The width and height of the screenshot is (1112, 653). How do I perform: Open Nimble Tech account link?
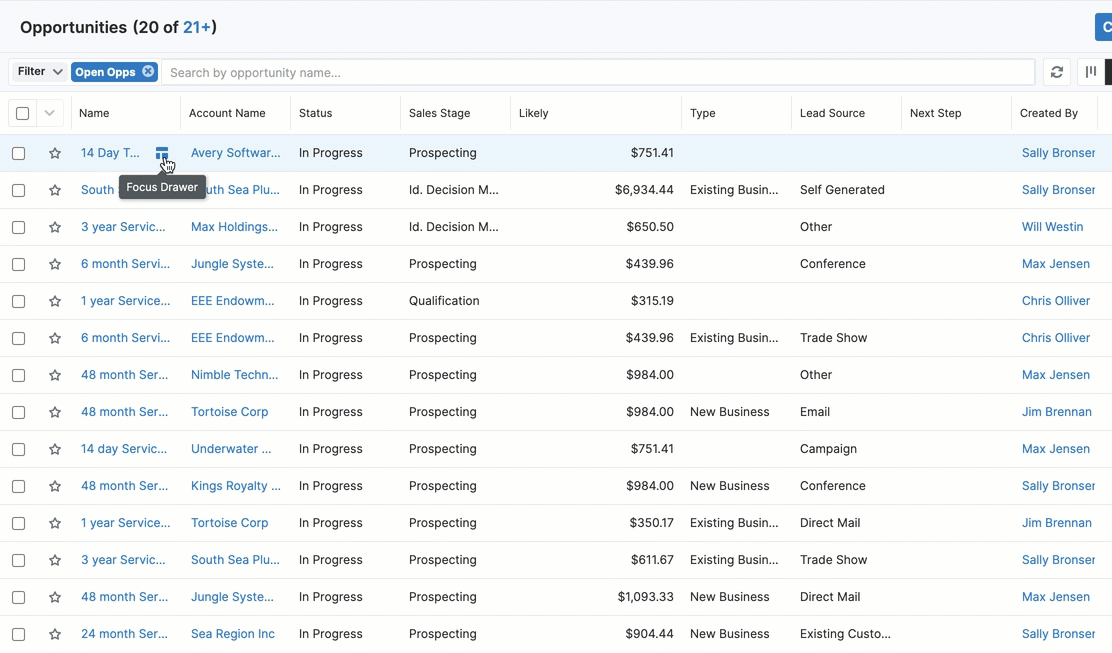coord(234,375)
